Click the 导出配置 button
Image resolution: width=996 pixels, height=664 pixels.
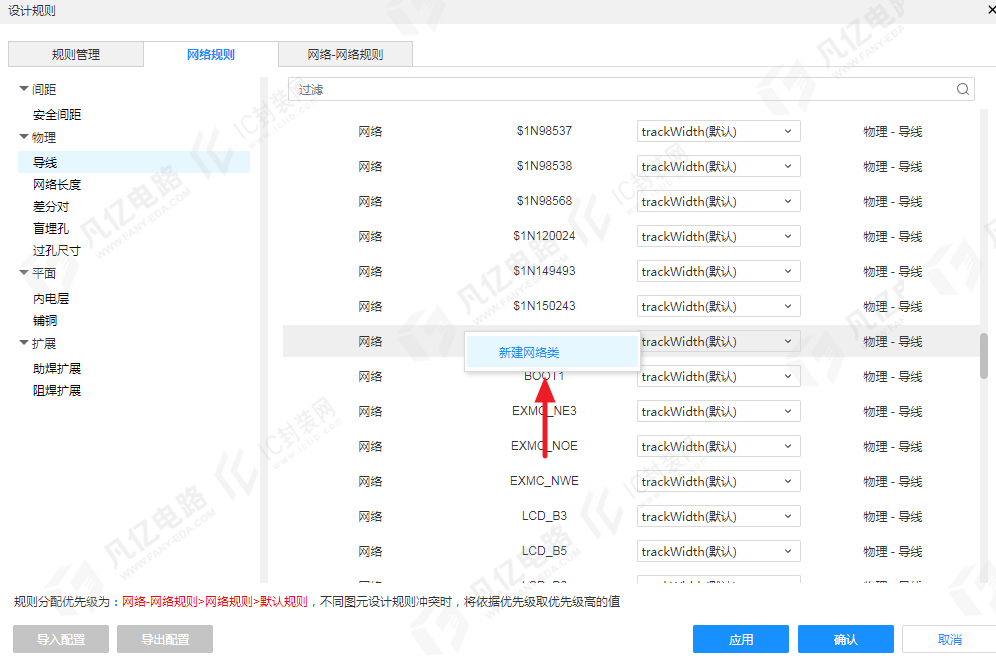(x=165, y=639)
